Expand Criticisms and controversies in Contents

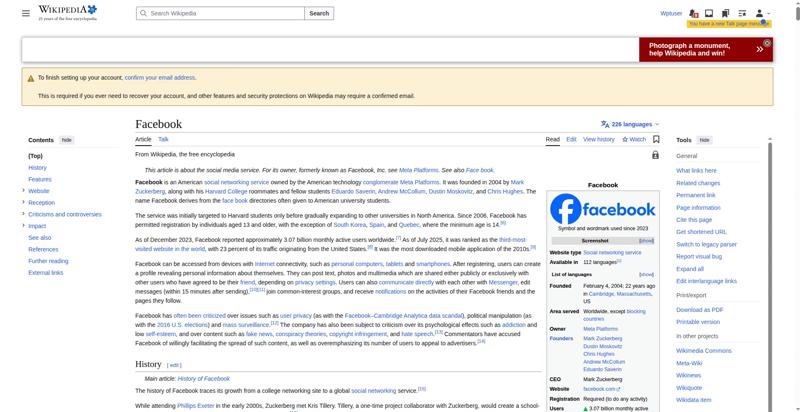23,214
